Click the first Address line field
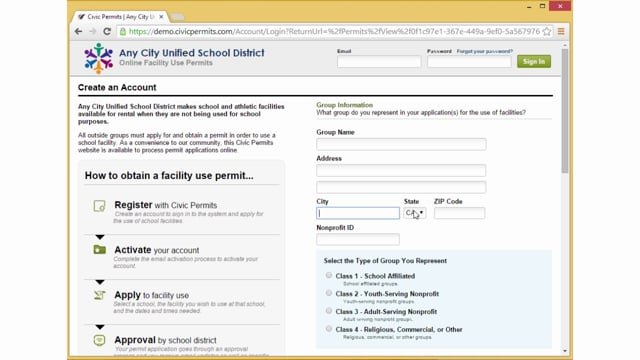640x360 pixels. pyautogui.click(x=401, y=171)
